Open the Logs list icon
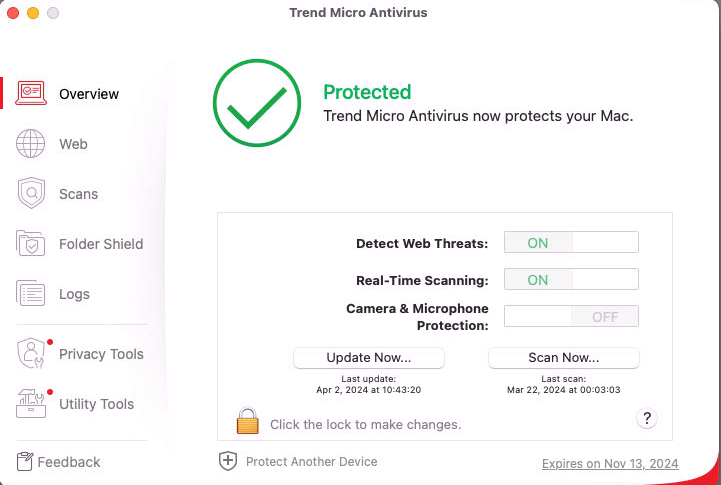The image size is (721, 485). [31, 294]
